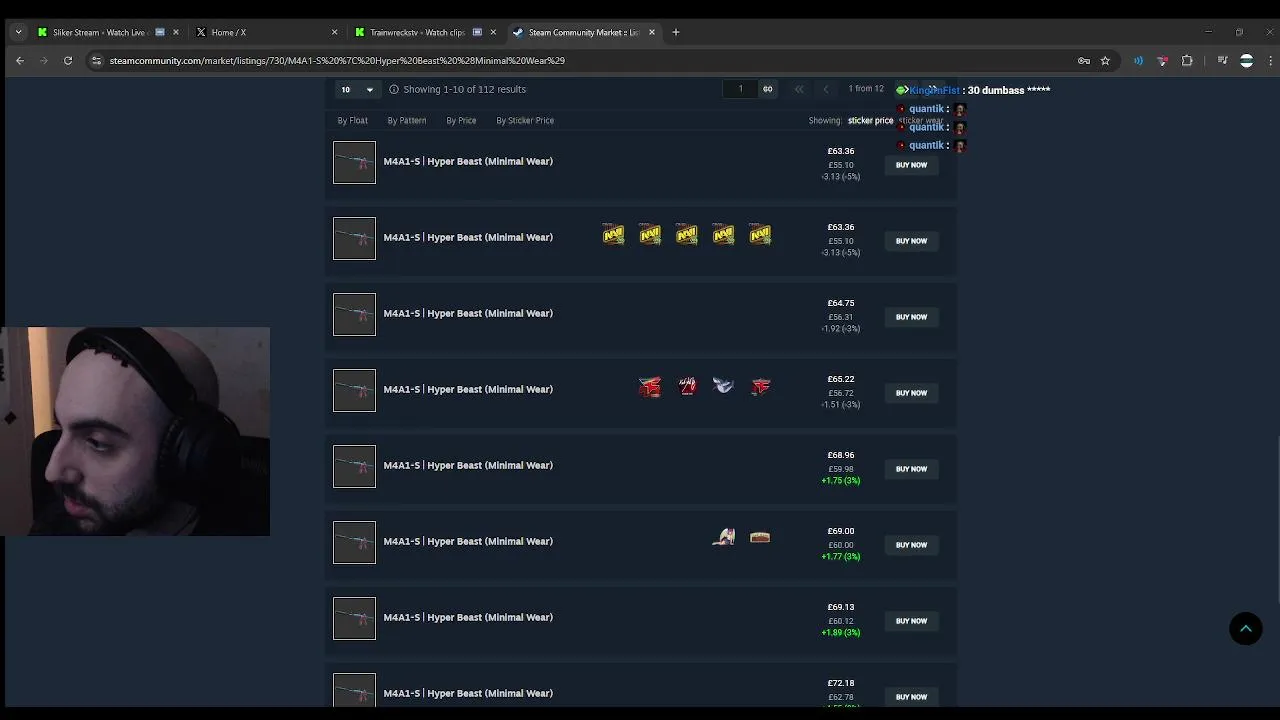
Task: Open M4A1-S Hyper Beast name, £69.13 row
Action: point(468,617)
